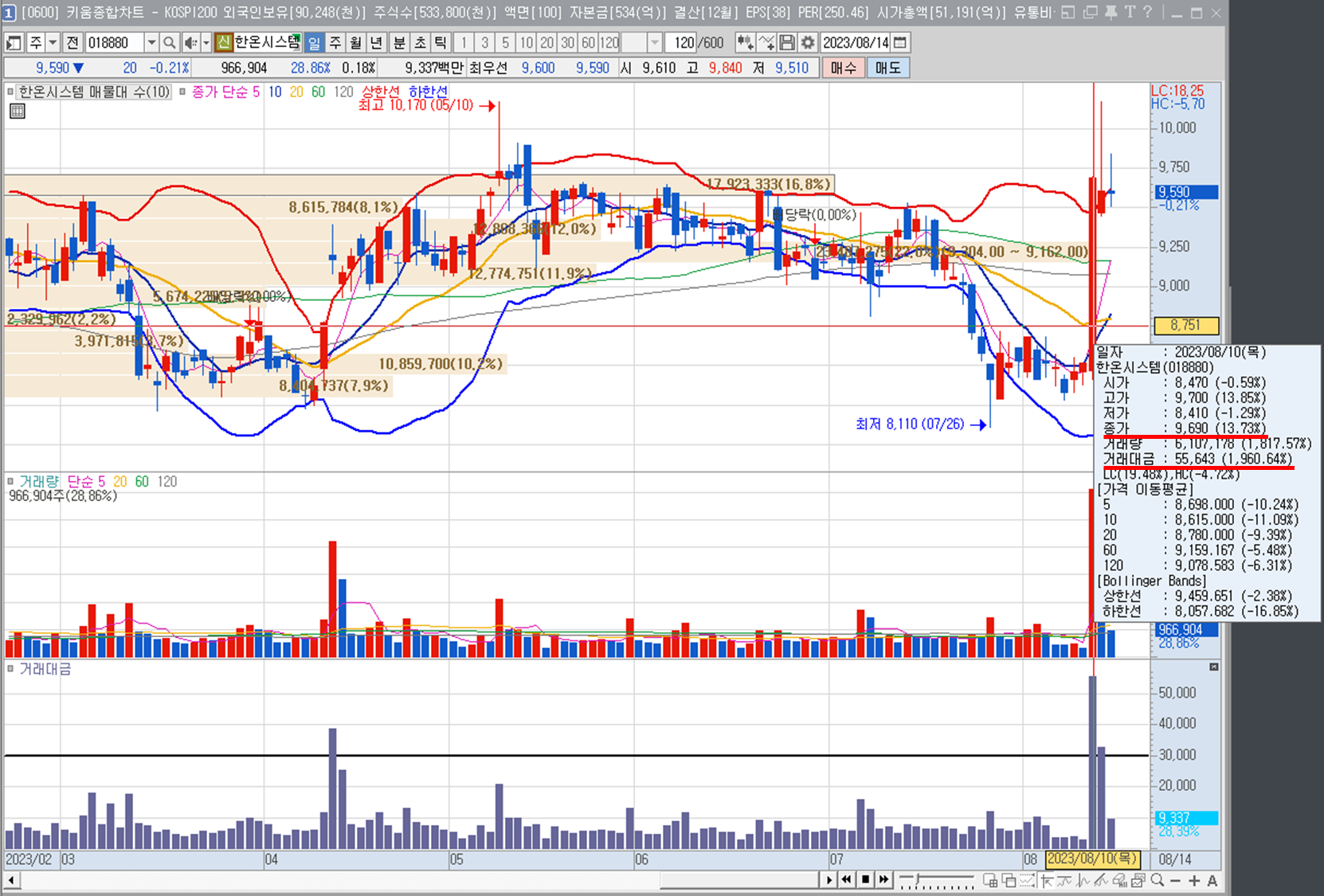Viewport: 1324px width, 896px height.
Task: Select the daily (일) chart period
Action: tap(315, 42)
